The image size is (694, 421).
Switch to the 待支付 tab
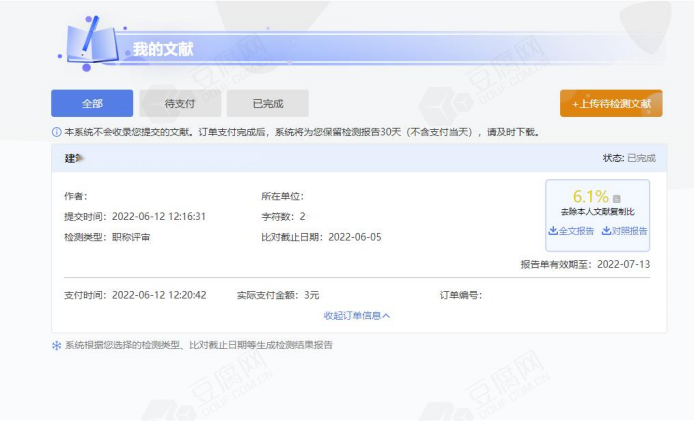point(178,103)
